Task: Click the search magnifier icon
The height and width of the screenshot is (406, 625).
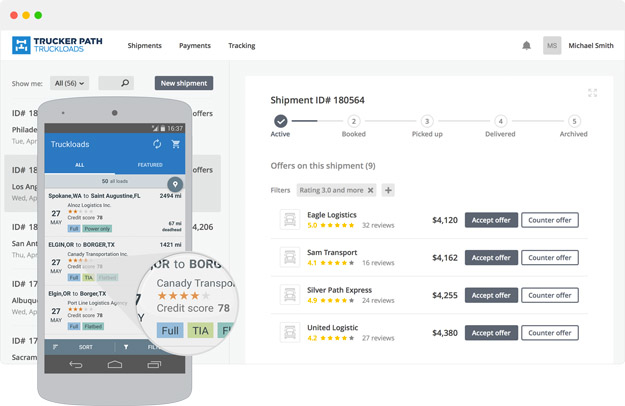Action: pos(125,83)
